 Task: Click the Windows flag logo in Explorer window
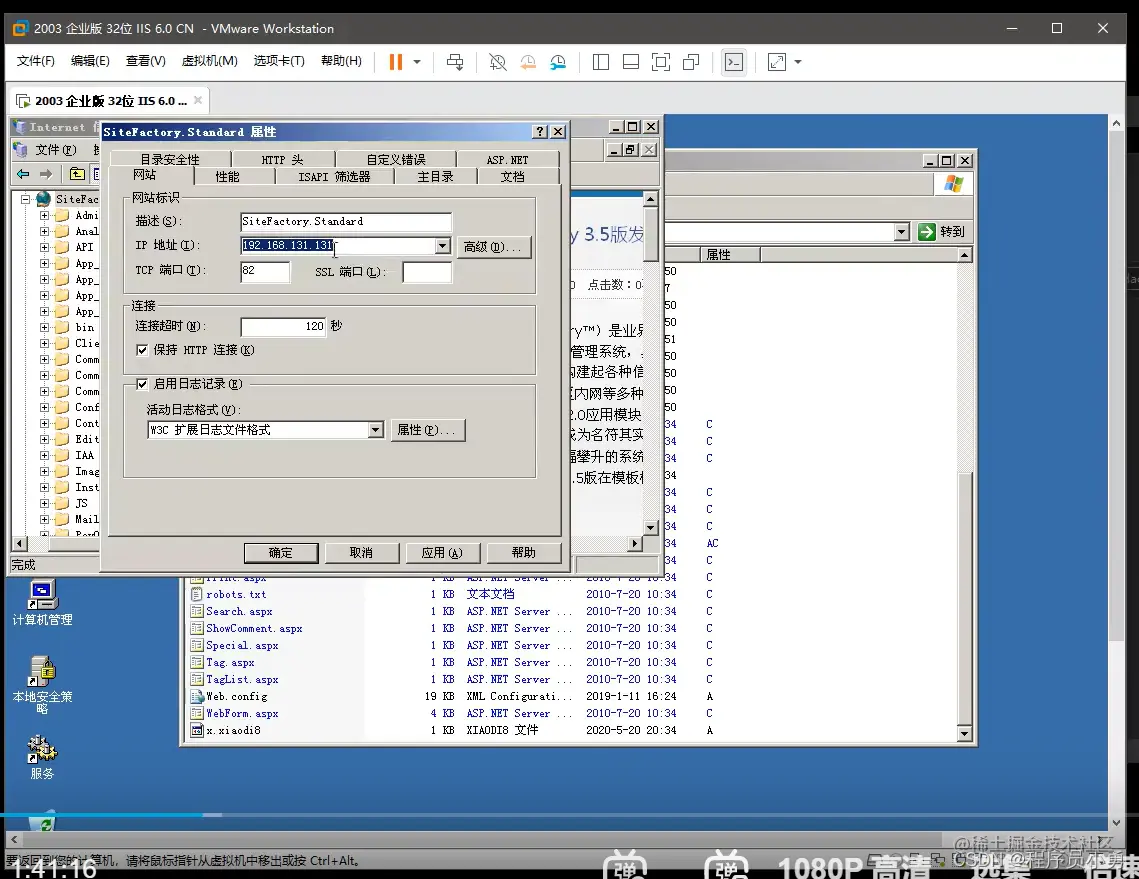click(954, 184)
